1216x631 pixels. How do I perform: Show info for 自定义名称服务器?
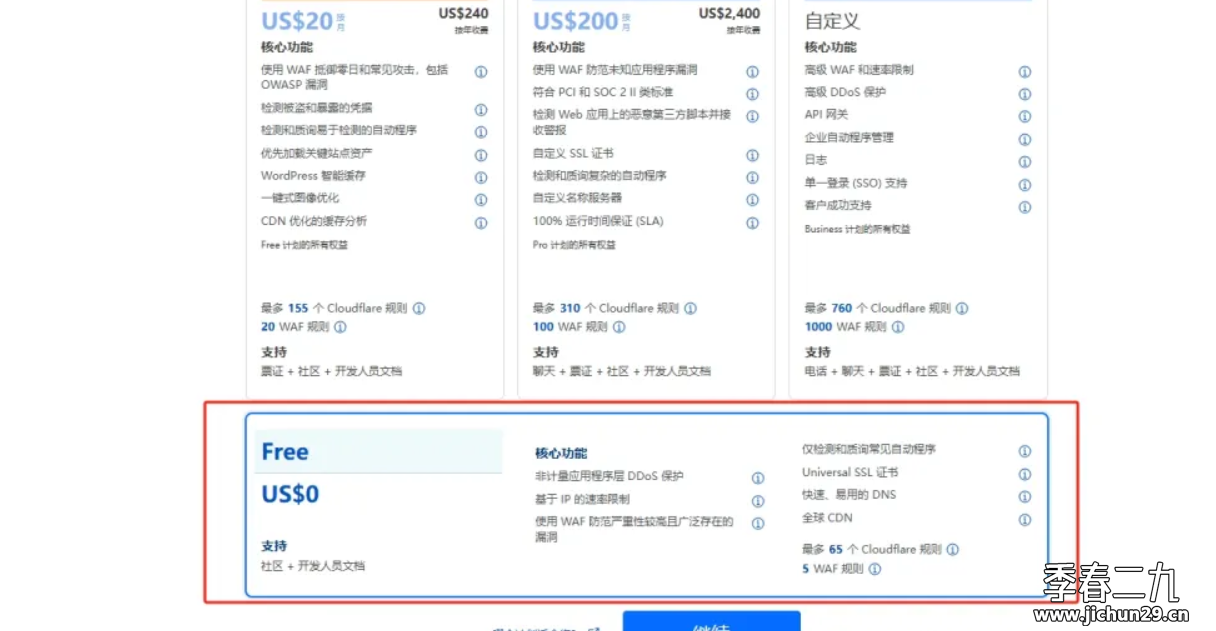(753, 200)
